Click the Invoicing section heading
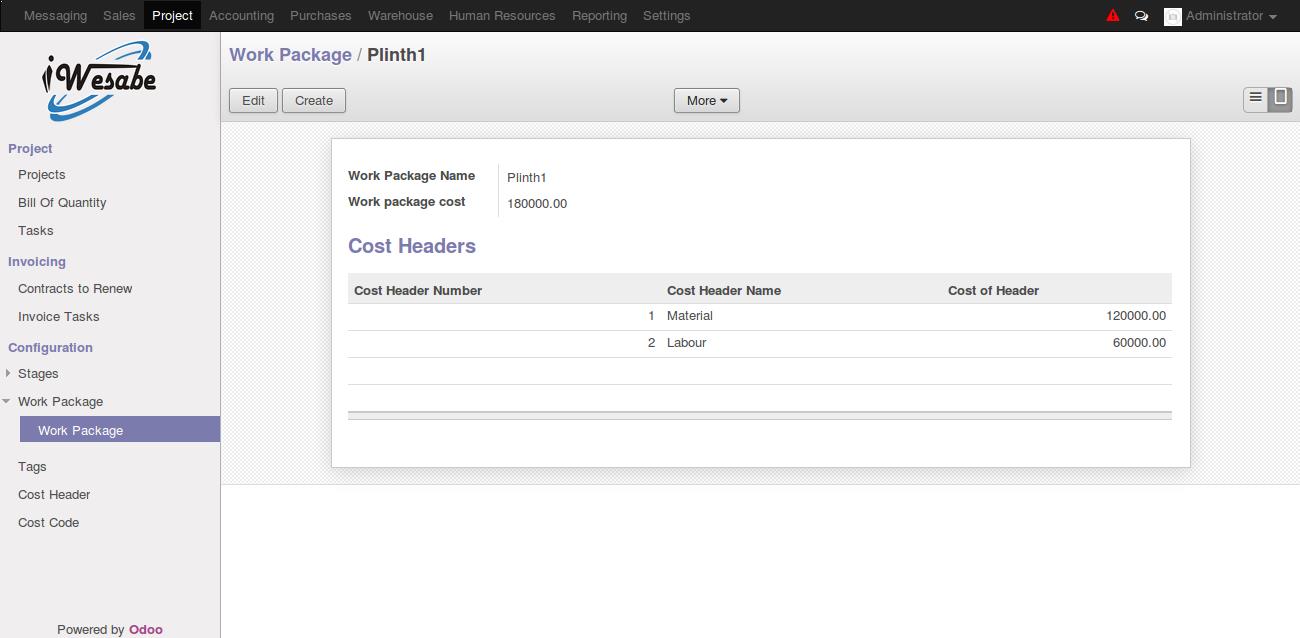The width and height of the screenshot is (1300, 638). [37, 261]
